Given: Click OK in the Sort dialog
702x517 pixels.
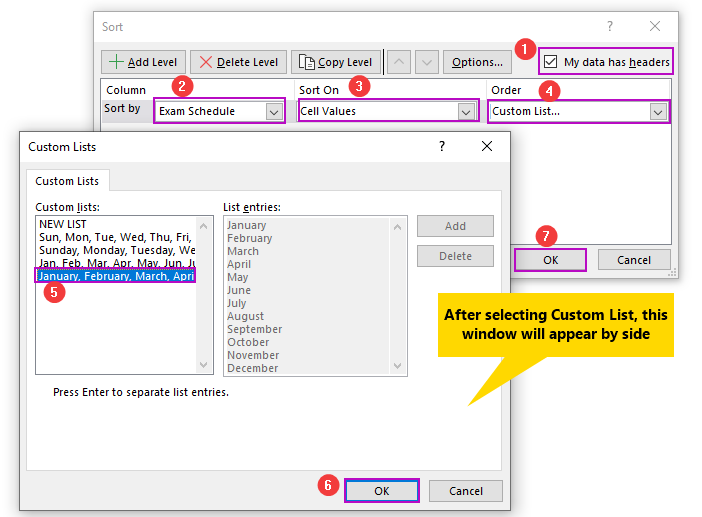Looking at the screenshot, I should [550, 260].
